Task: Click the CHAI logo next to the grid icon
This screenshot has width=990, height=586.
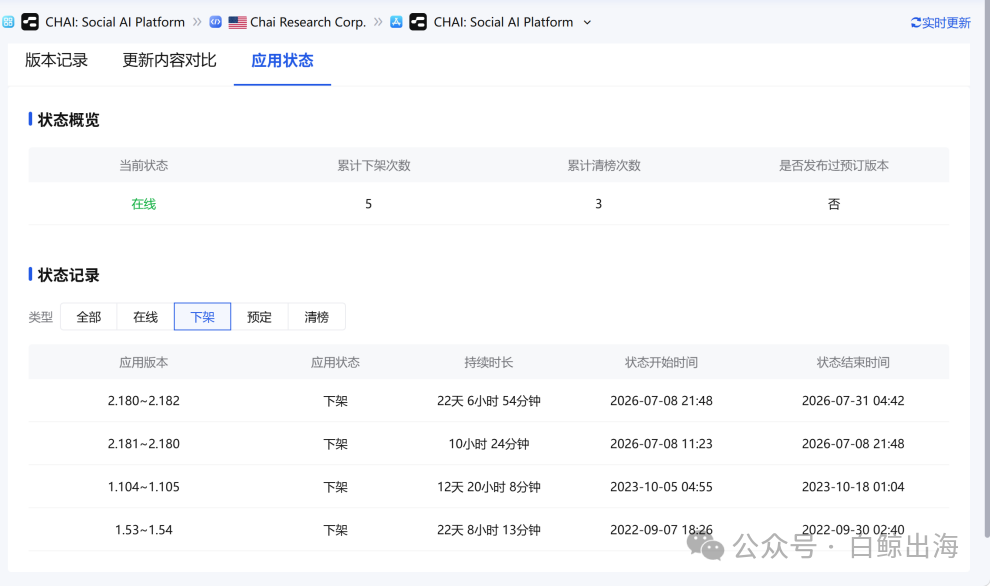Action: [x=30, y=22]
